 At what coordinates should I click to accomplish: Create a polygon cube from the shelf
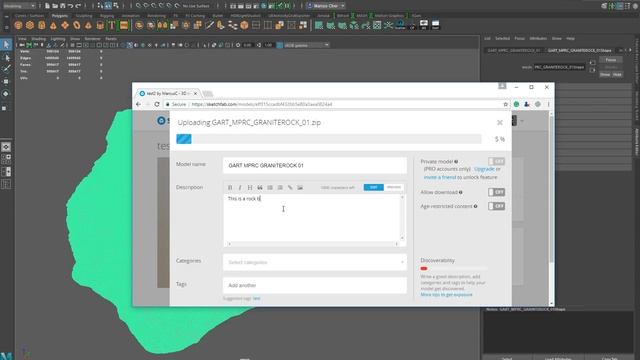pyautogui.click(x=30, y=25)
